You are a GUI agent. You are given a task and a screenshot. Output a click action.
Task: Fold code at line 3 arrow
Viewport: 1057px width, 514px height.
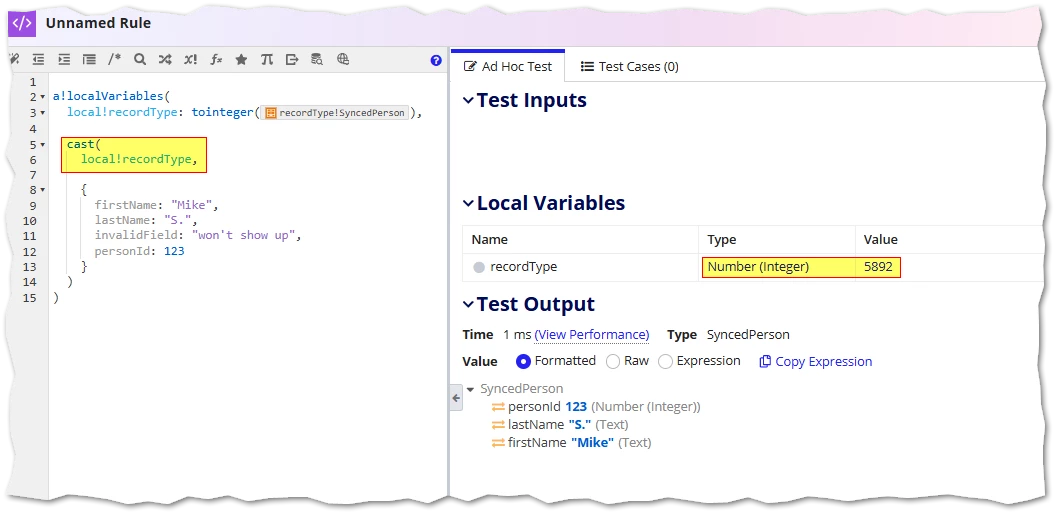pyautogui.click(x=43, y=113)
